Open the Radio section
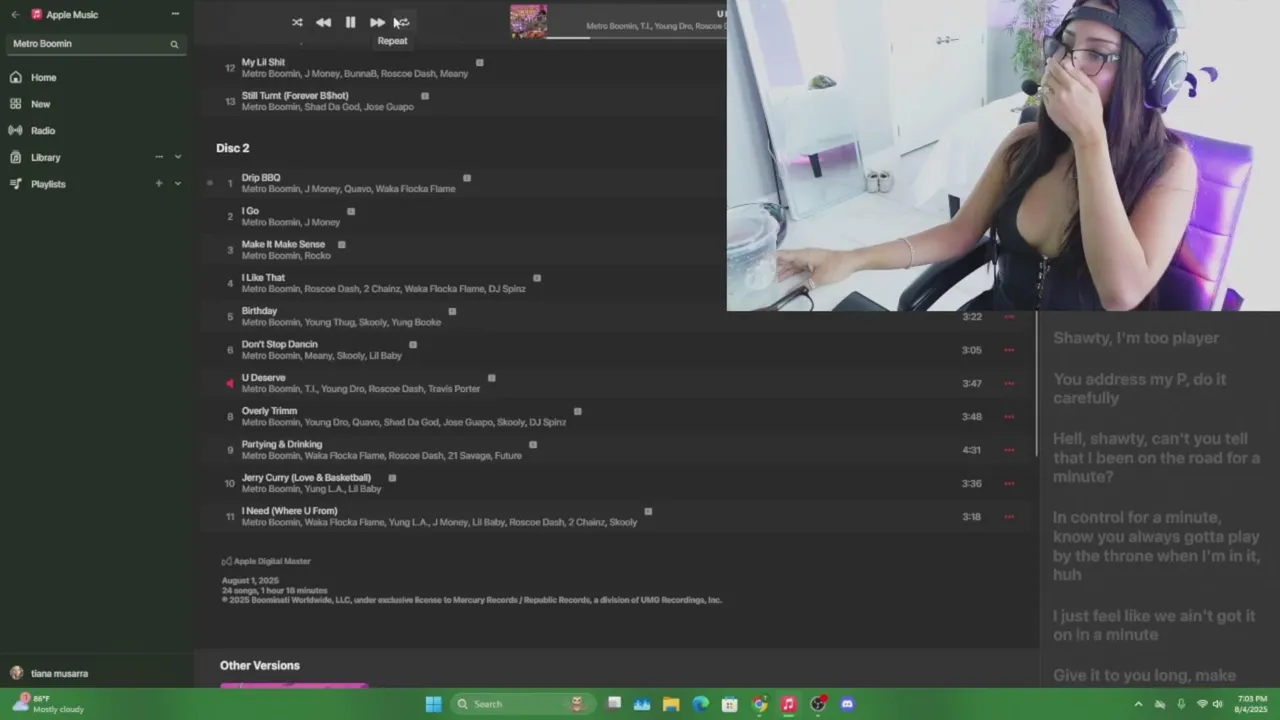This screenshot has height=720, width=1280. click(x=42, y=131)
